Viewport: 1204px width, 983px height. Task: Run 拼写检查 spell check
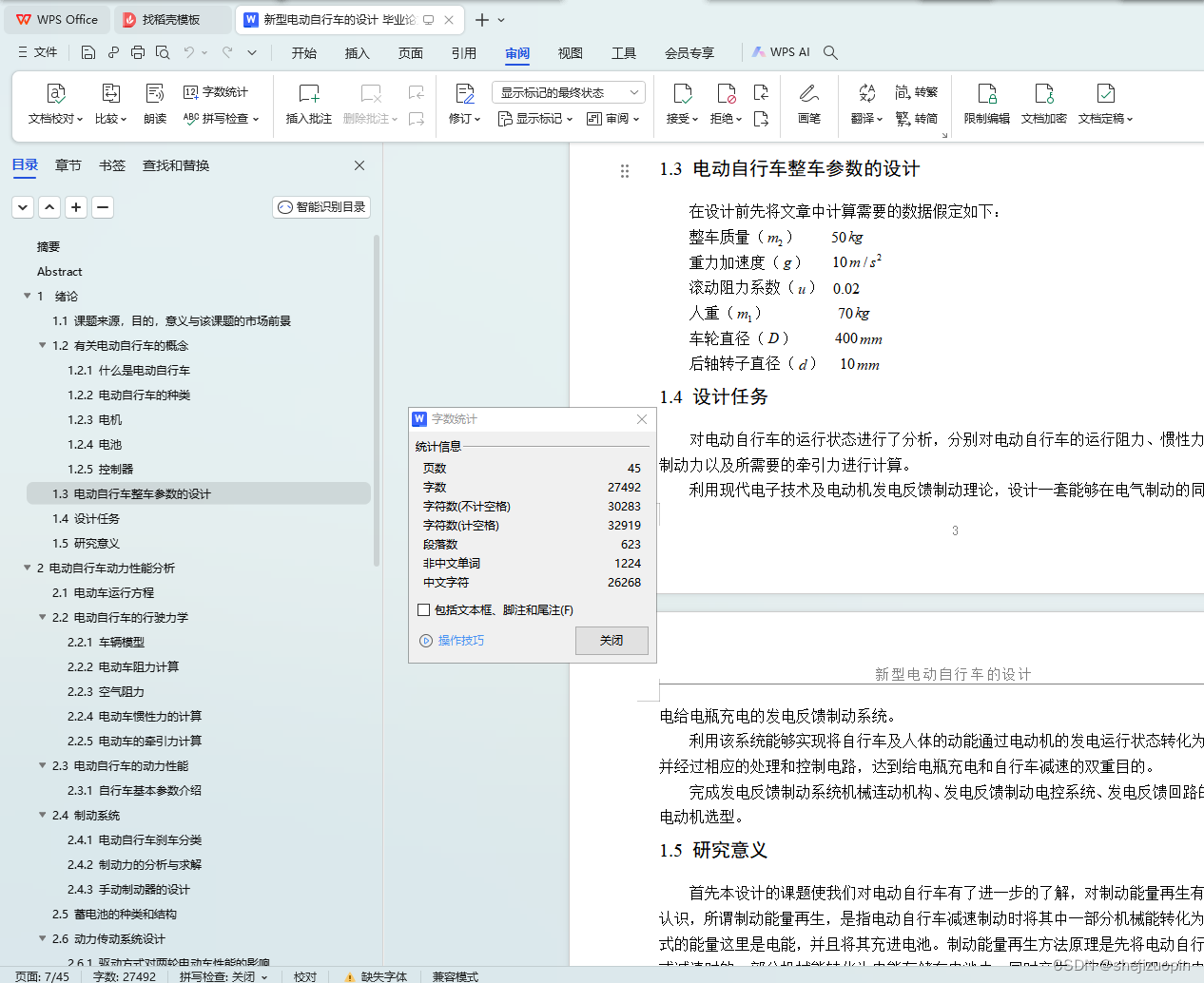pyautogui.click(x=221, y=119)
